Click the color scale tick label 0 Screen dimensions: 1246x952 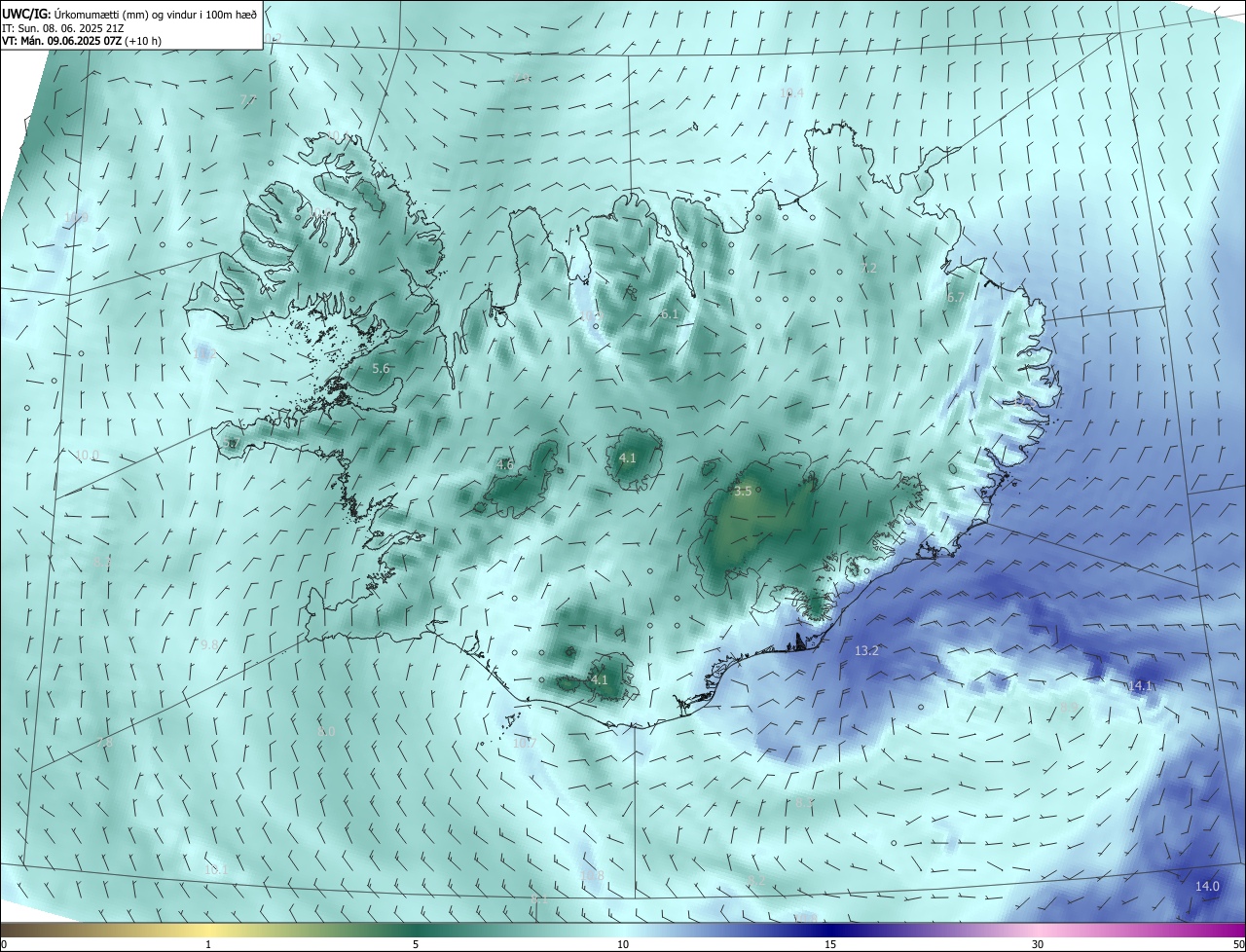pos(4,944)
